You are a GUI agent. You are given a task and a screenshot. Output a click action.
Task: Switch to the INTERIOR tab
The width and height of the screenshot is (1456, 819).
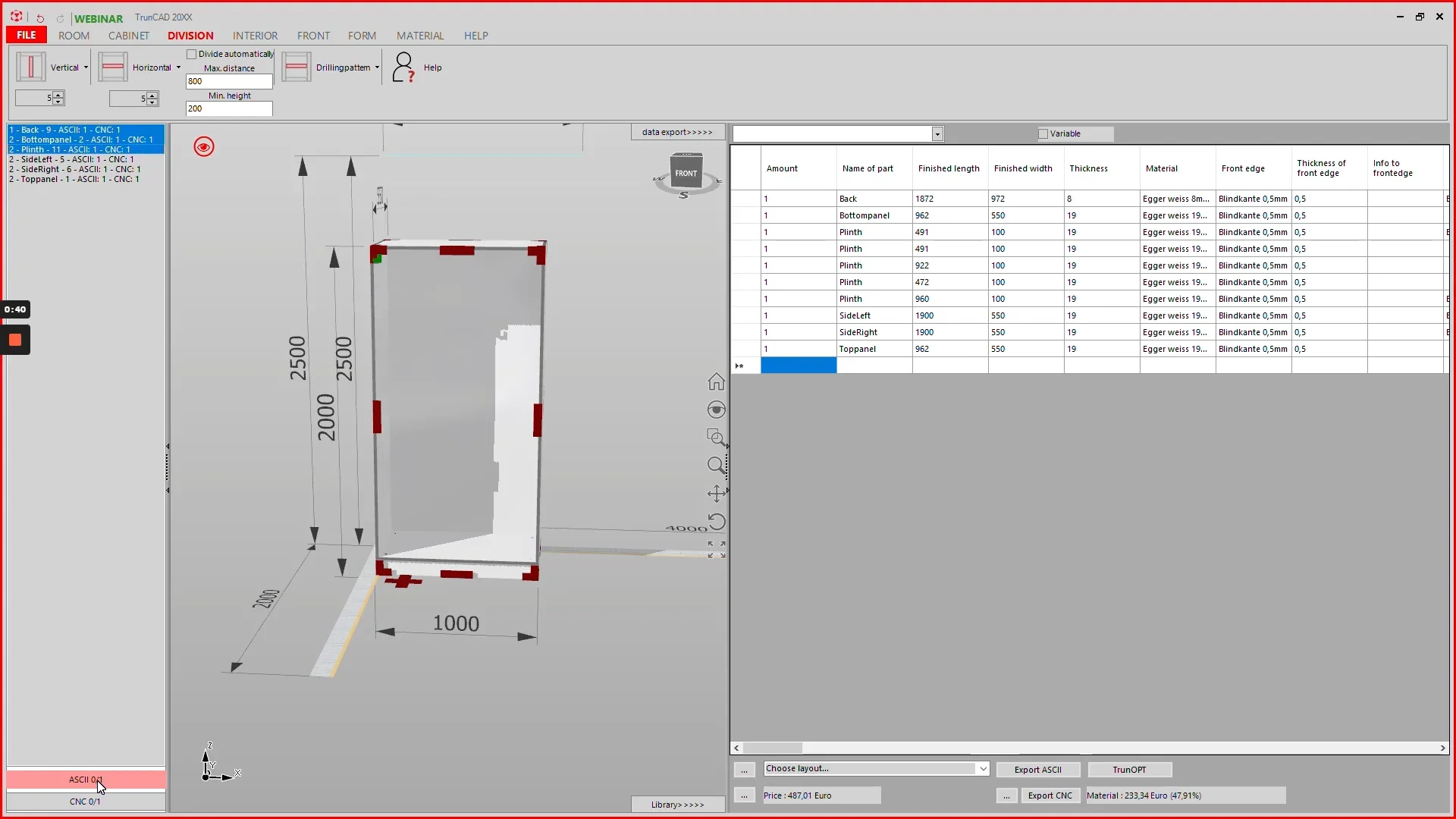(255, 36)
